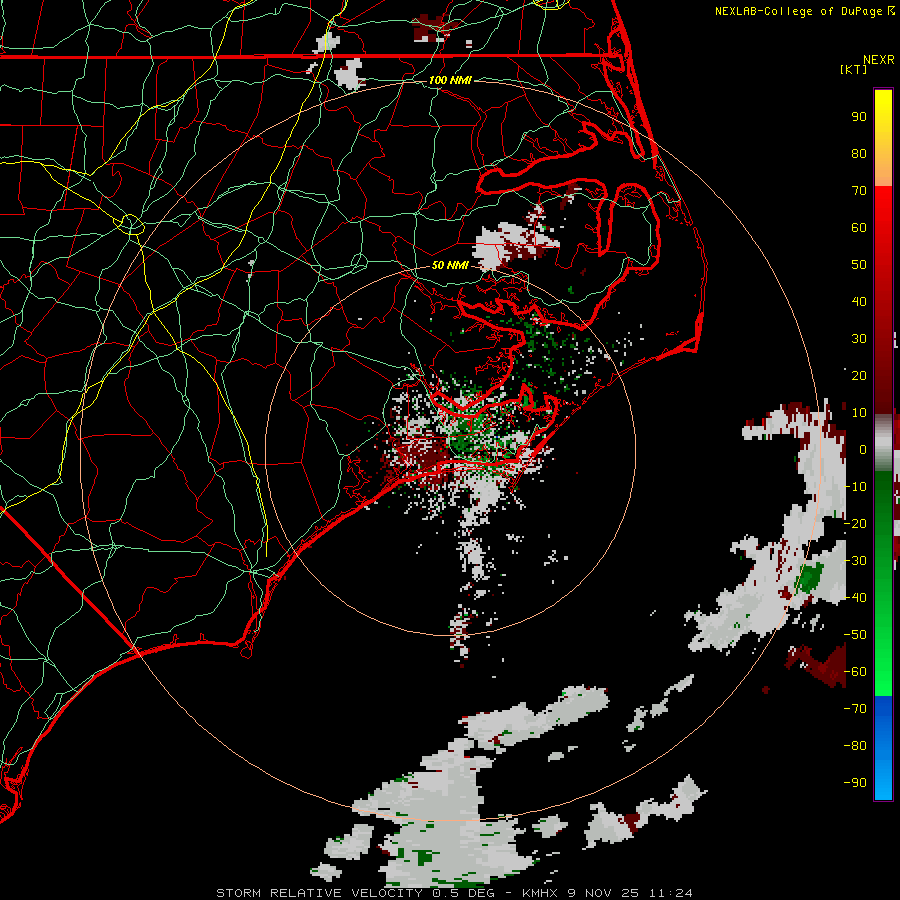
Task: Click the Storm Relative Velocity caption at bottom
Action: coord(454,893)
